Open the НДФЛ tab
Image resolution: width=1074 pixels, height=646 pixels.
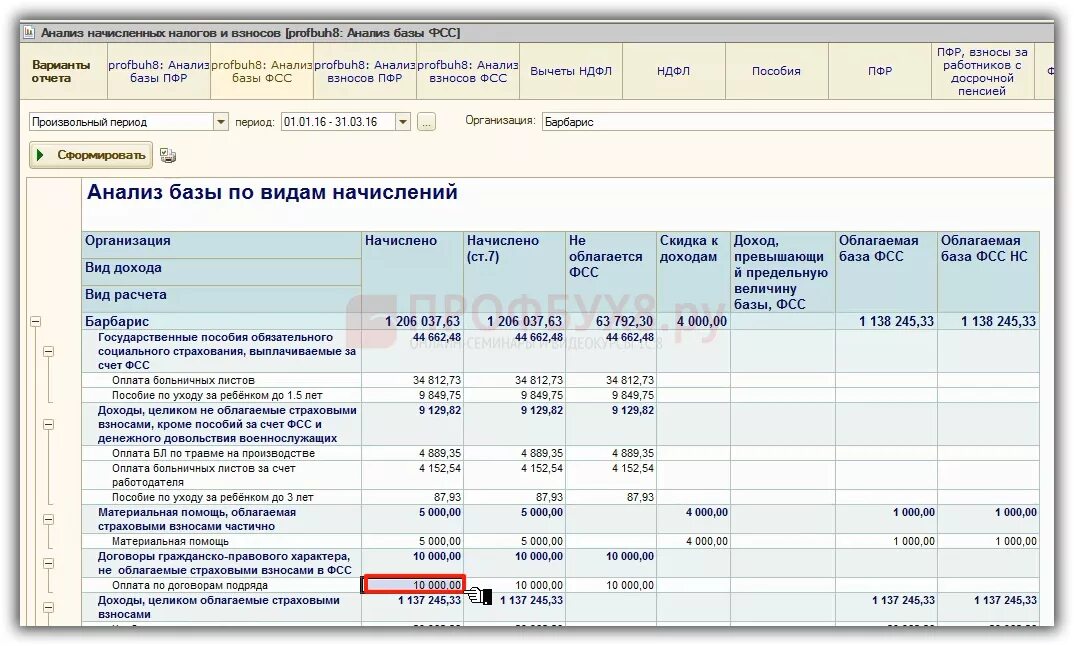click(x=673, y=71)
